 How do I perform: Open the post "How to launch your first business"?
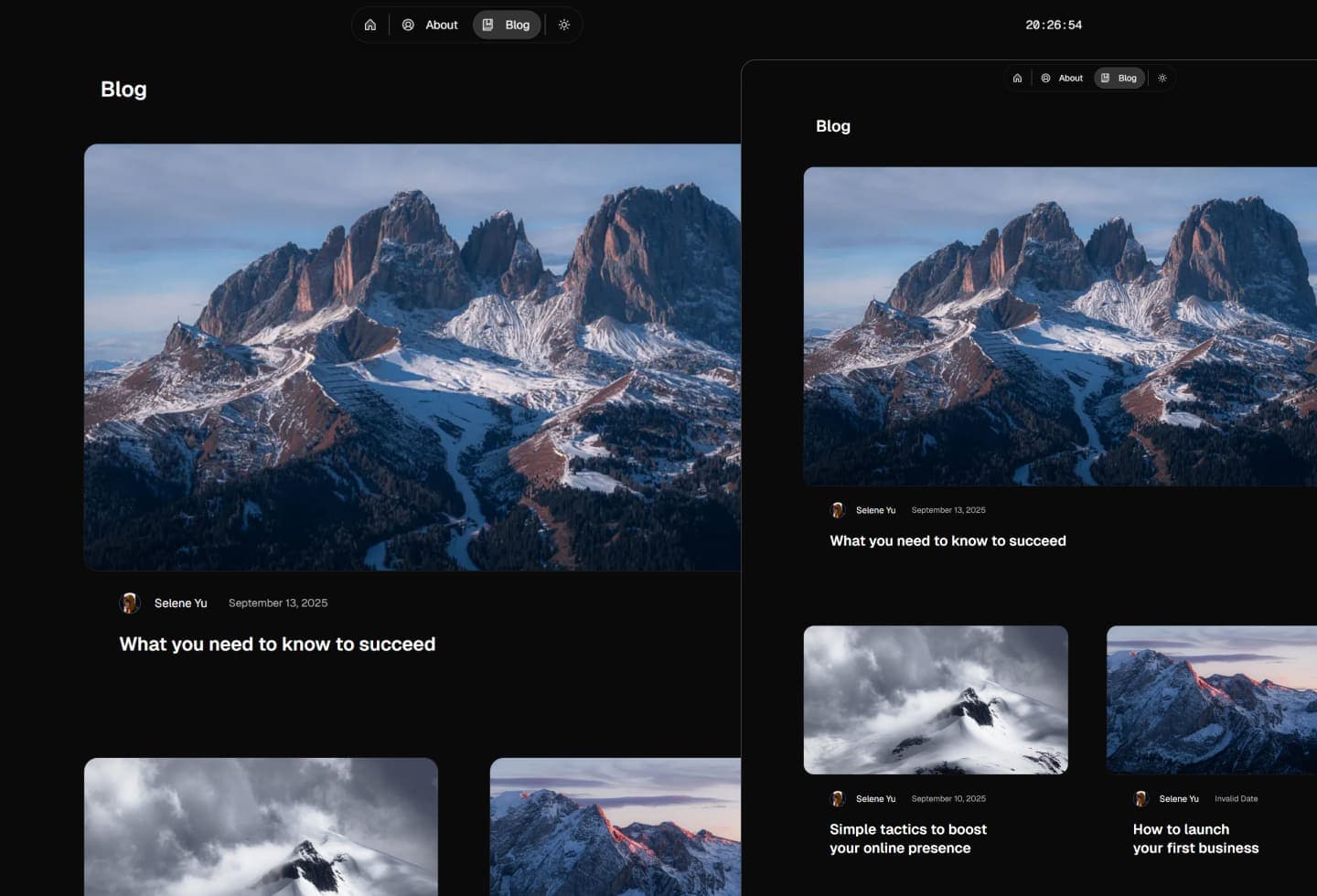point(1195,838)
